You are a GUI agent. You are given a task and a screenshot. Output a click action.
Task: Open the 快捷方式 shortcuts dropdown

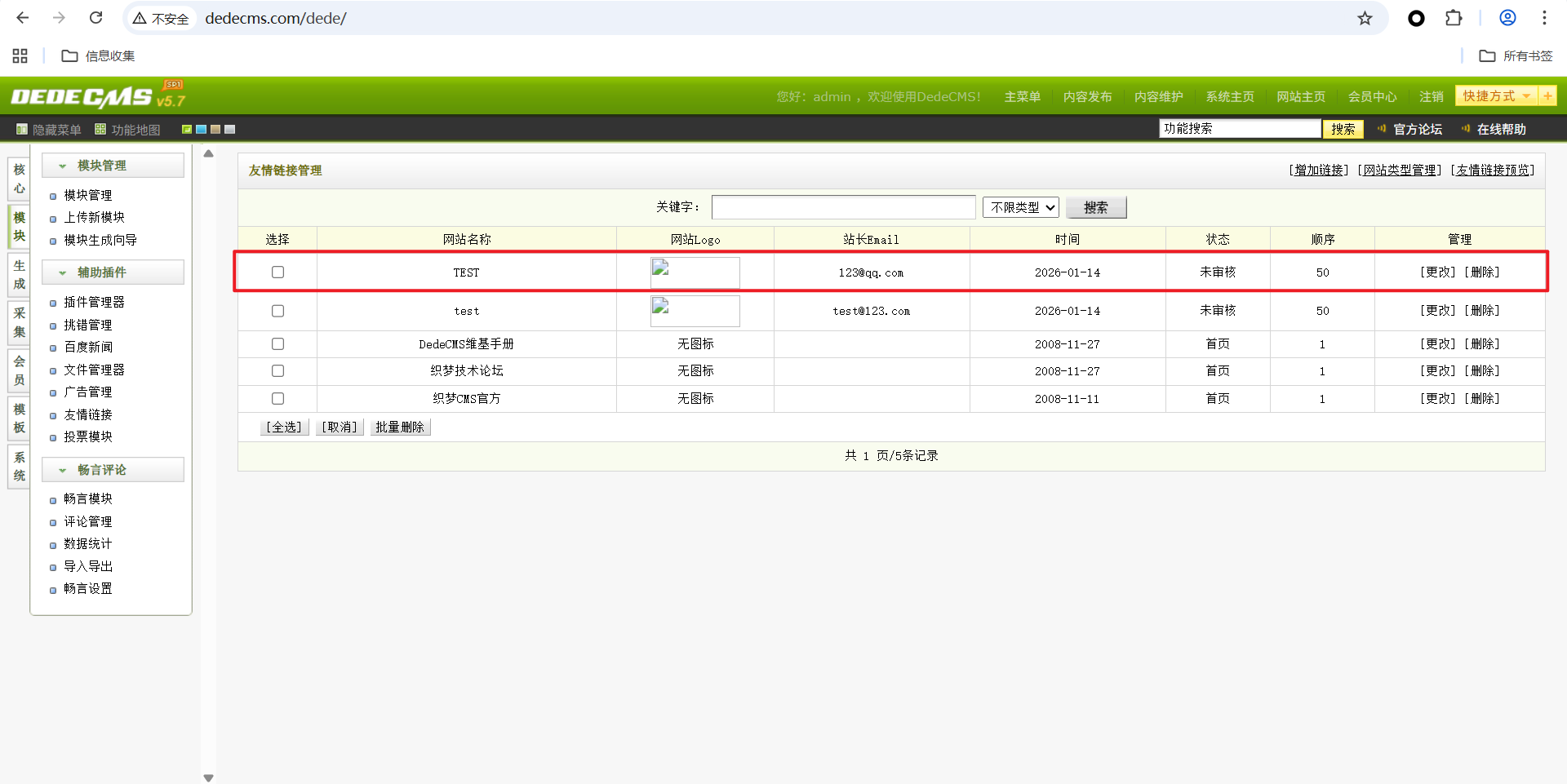point(1496,96)
